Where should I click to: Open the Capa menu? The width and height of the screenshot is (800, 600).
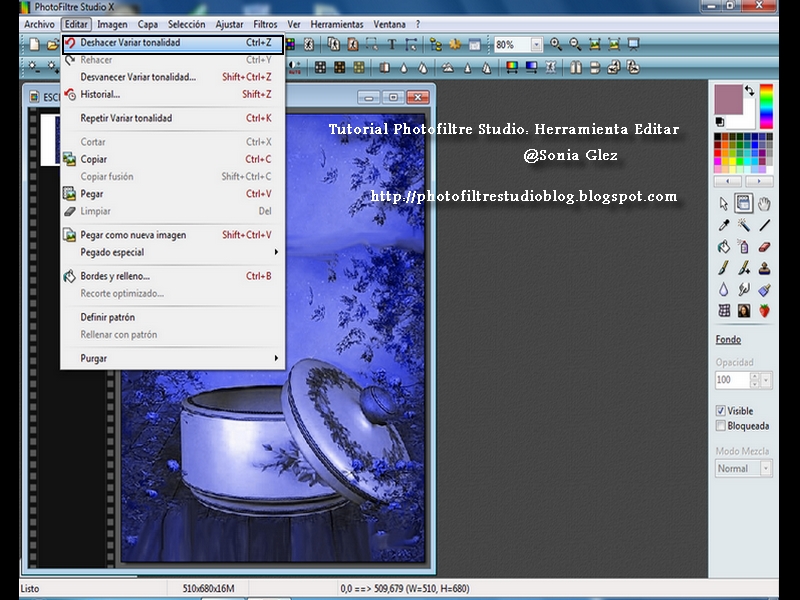click(x=147, y=24)
